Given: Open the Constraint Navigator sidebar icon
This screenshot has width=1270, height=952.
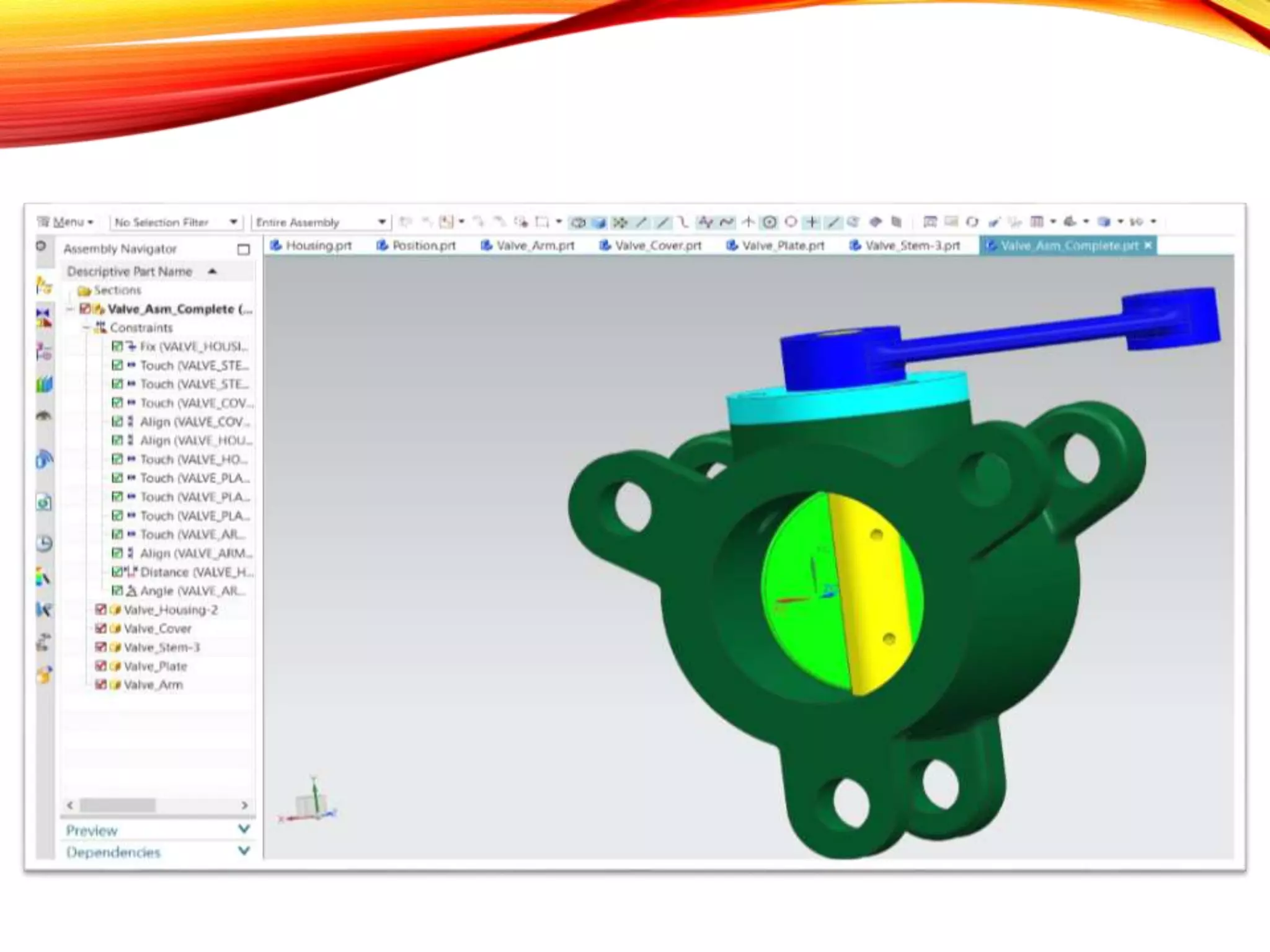Looking at the screenshot, I should 43,318.
